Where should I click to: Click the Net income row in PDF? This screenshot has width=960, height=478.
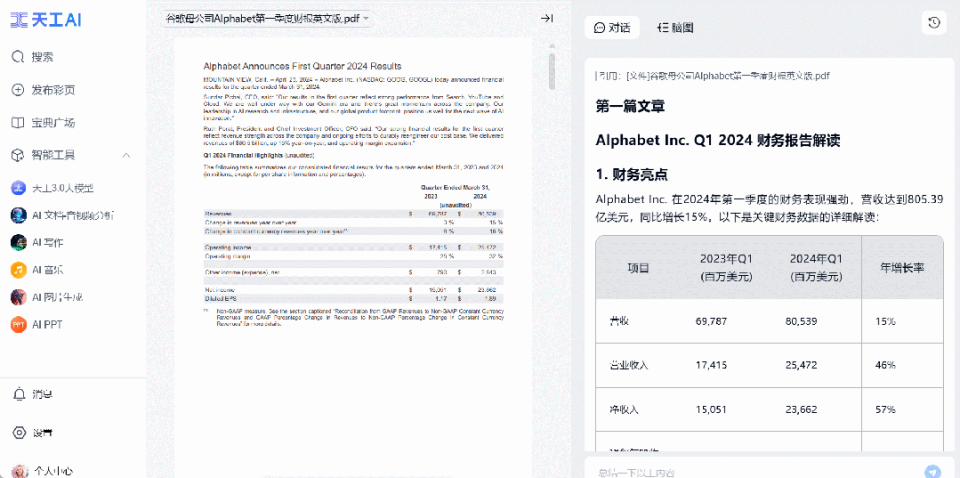point(353,289)
